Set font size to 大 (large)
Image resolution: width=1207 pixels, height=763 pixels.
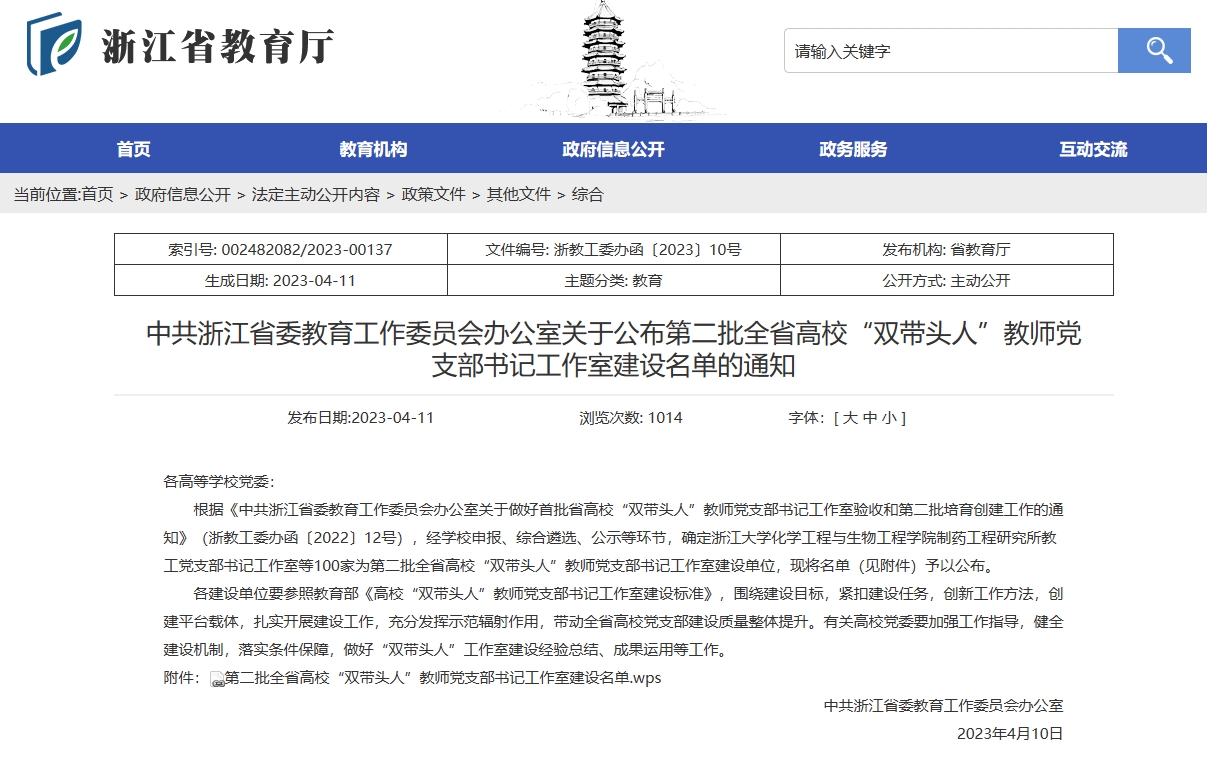point(850,418)
